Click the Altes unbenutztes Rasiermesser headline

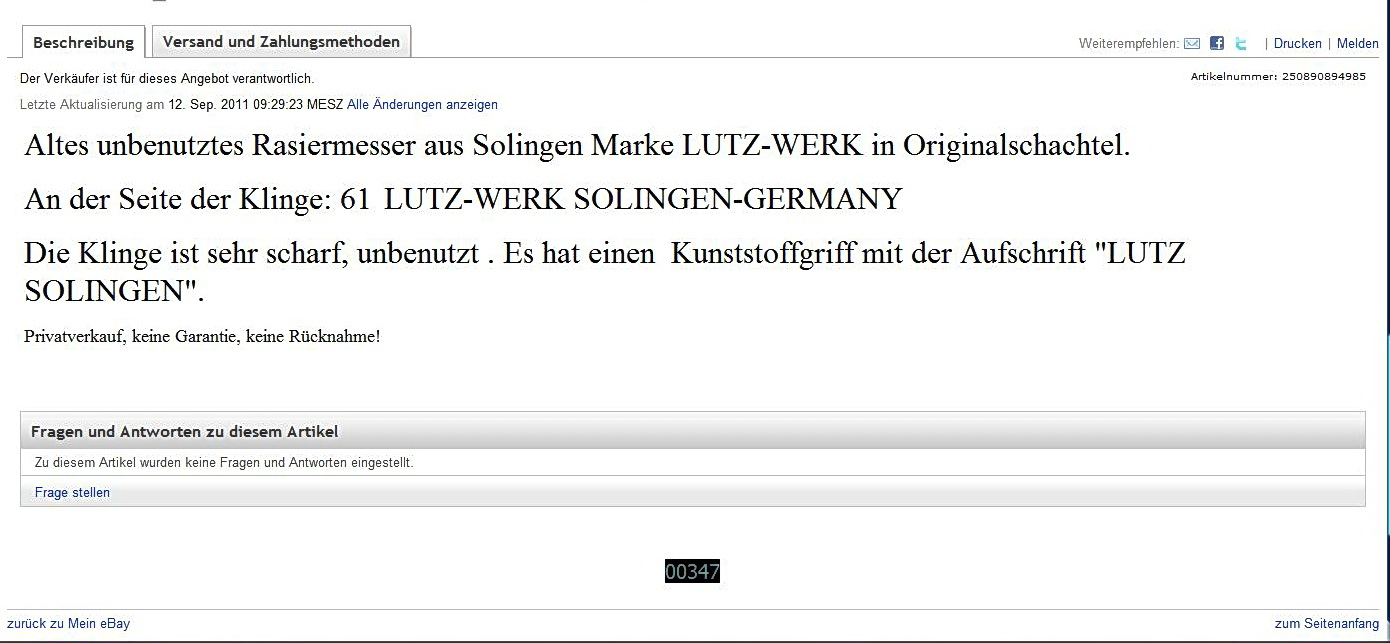coord(577,146)
